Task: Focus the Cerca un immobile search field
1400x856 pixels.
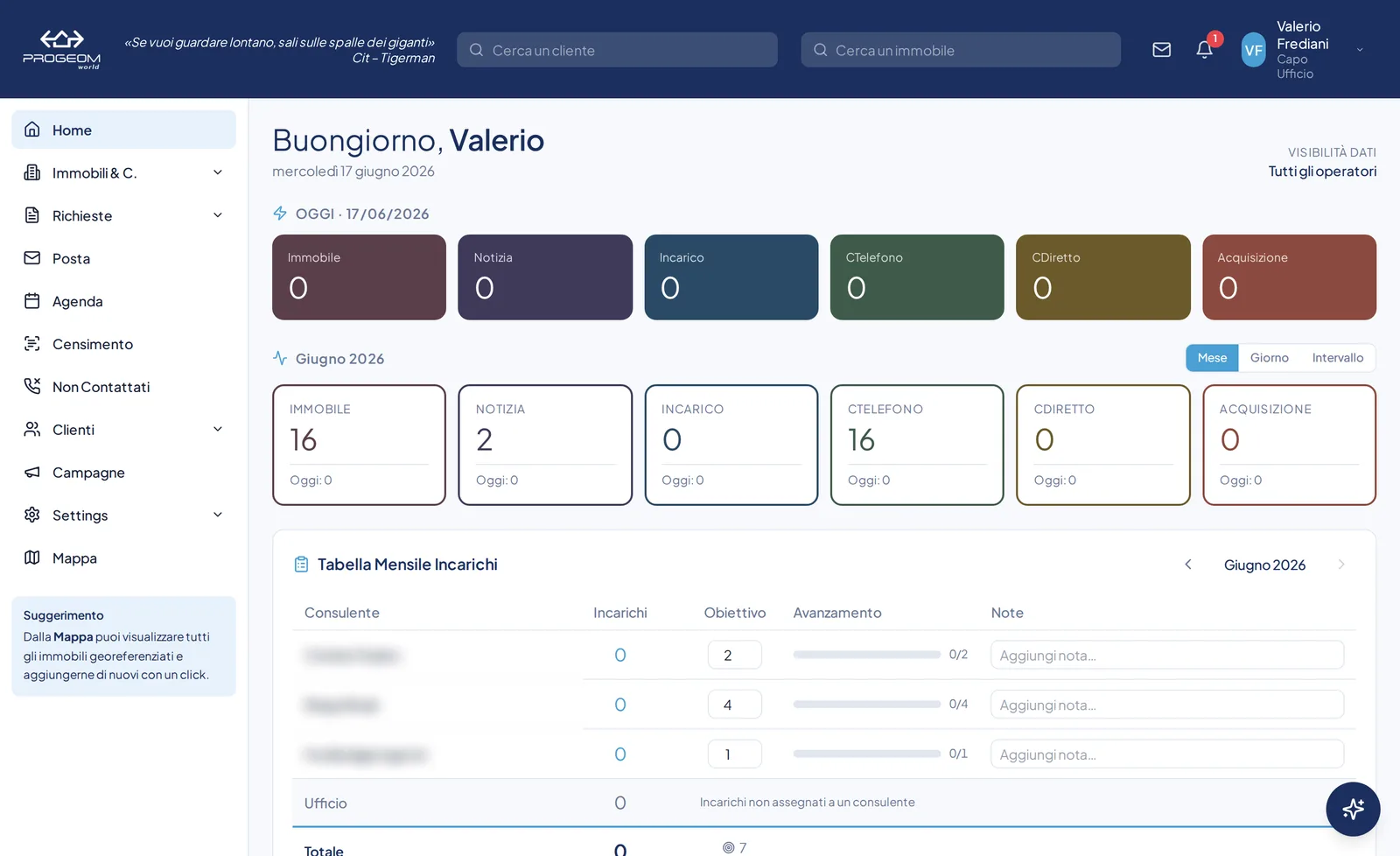Action: pyautogui.click(x=961, y=50)
